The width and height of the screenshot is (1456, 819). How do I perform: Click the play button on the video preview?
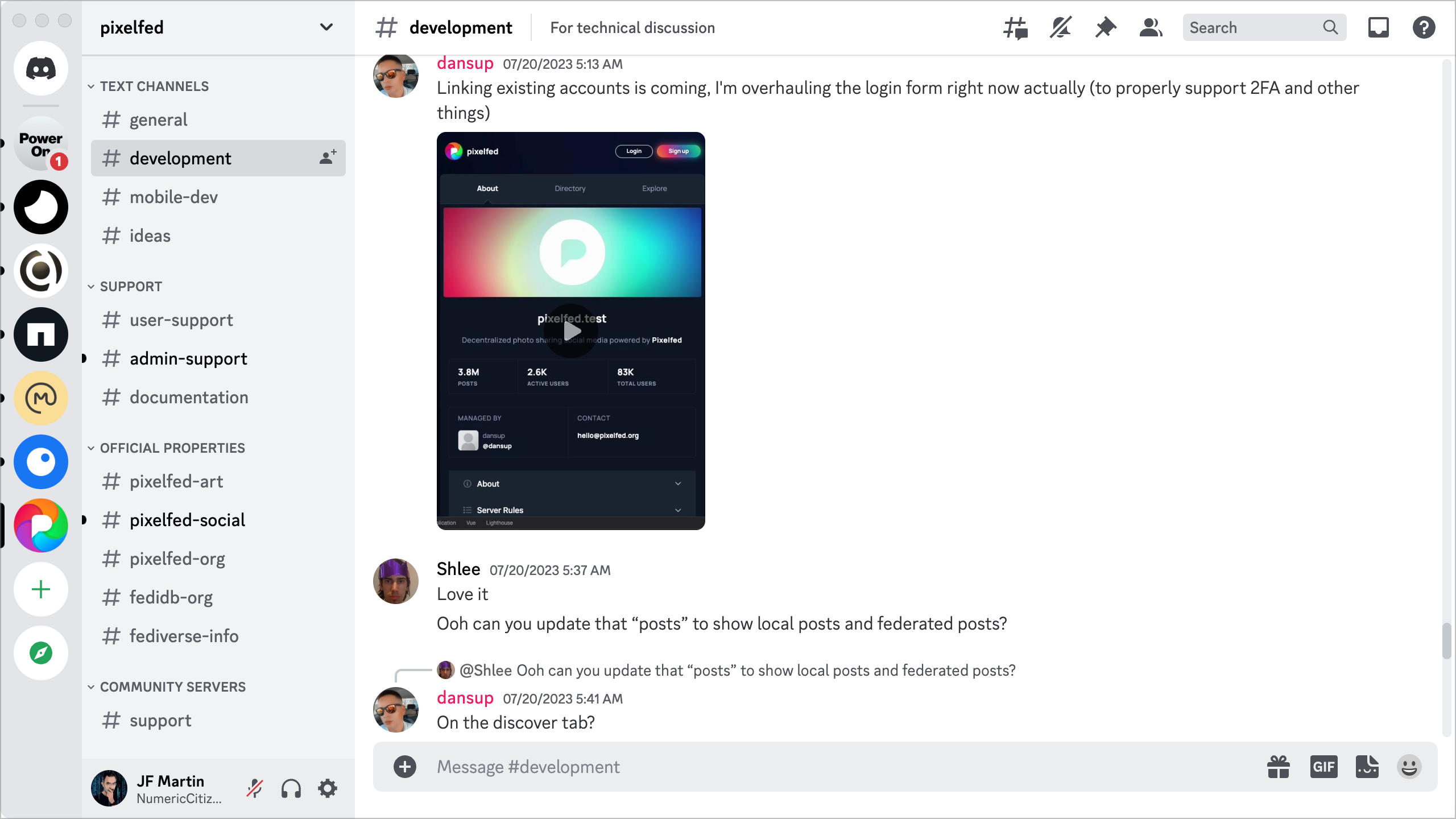[x=571, y=330]
